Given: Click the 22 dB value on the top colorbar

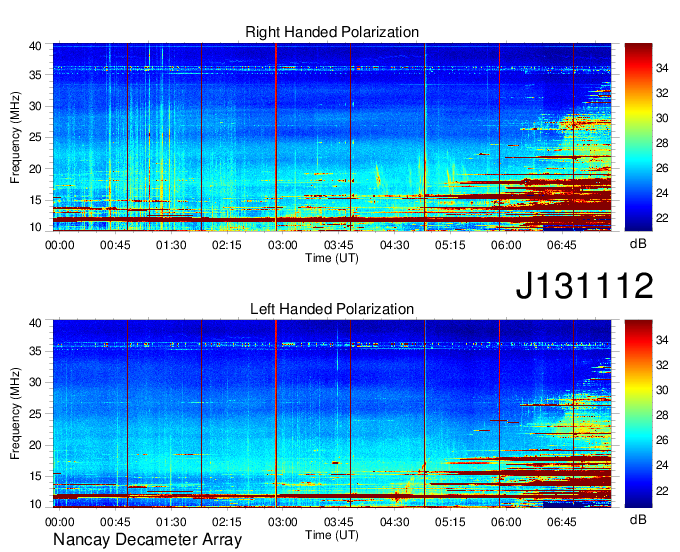Looking at the screenshot, I should point(662,218).
